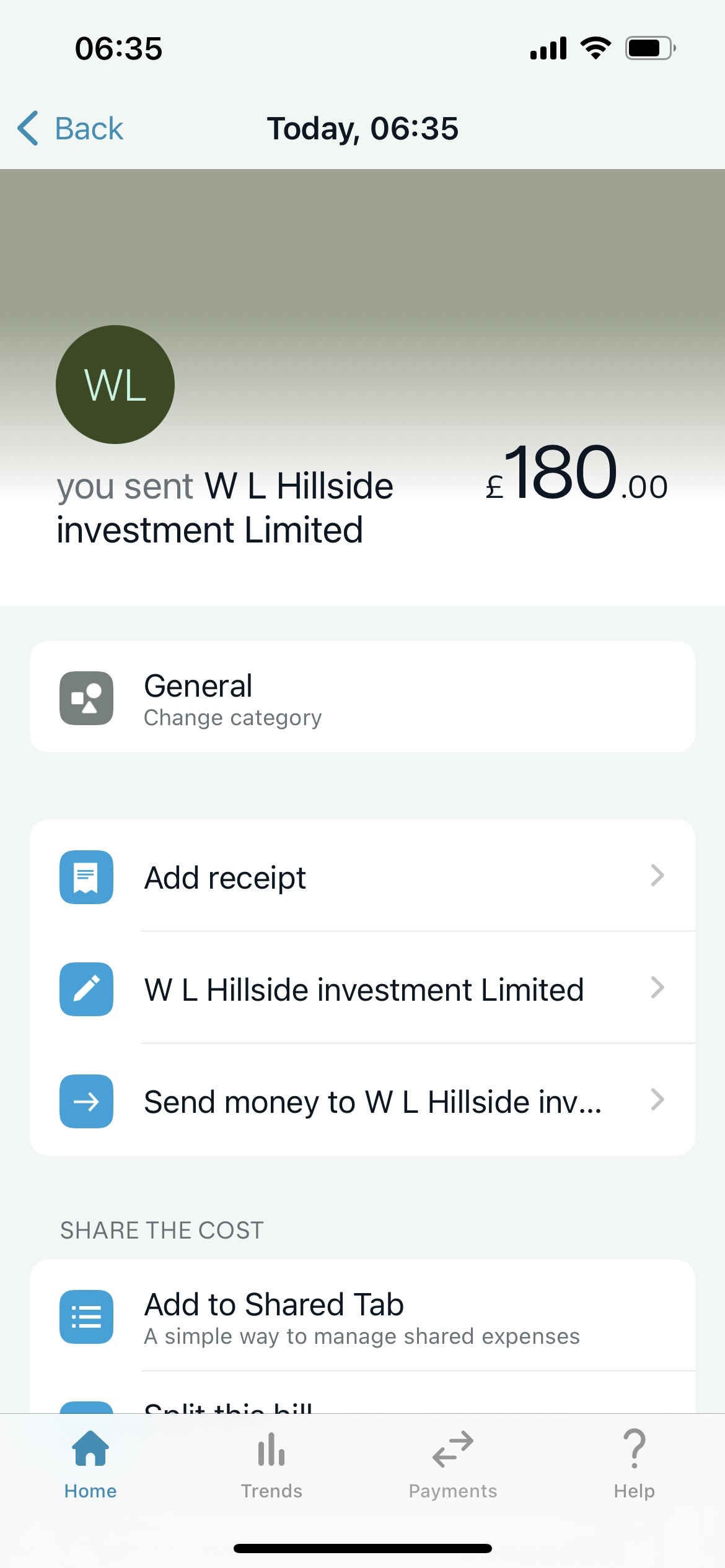
Task: Tap the Send money row chevron
Action: [x=657, y=1100]
